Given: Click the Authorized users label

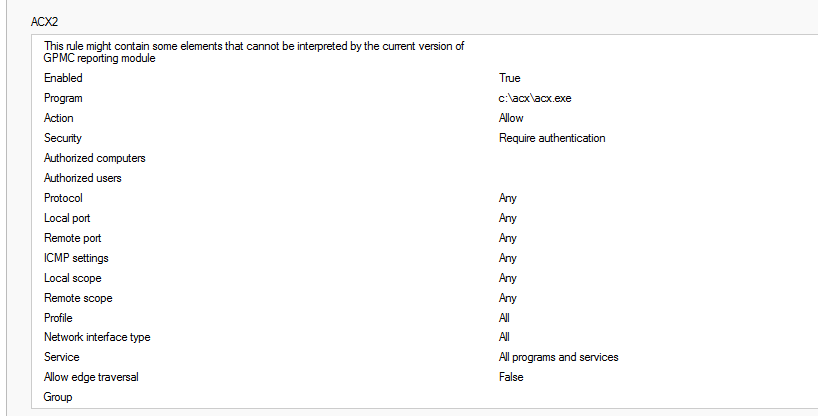Looking at the screenshot, I should point(83,178).
